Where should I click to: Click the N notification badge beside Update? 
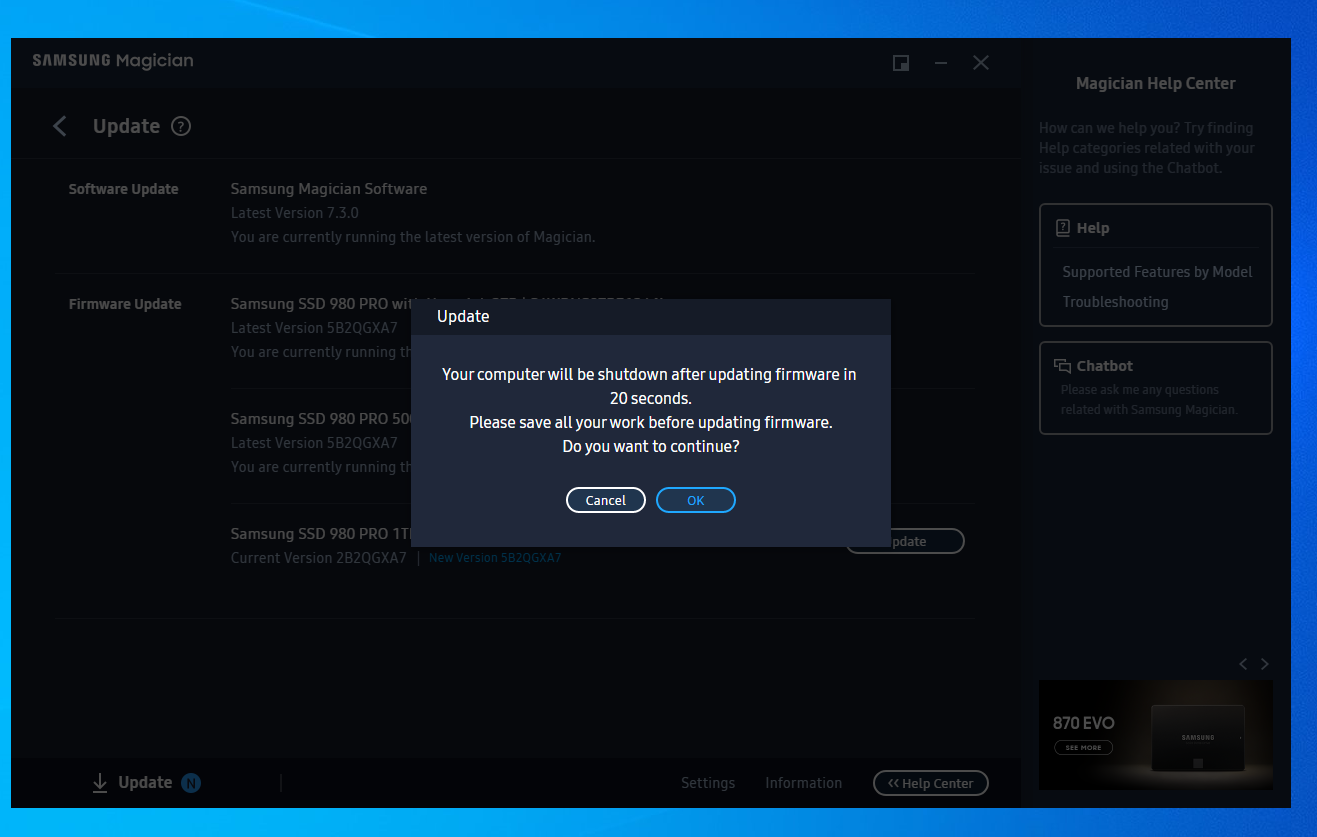pyautogui.click(x=191, y=783)
